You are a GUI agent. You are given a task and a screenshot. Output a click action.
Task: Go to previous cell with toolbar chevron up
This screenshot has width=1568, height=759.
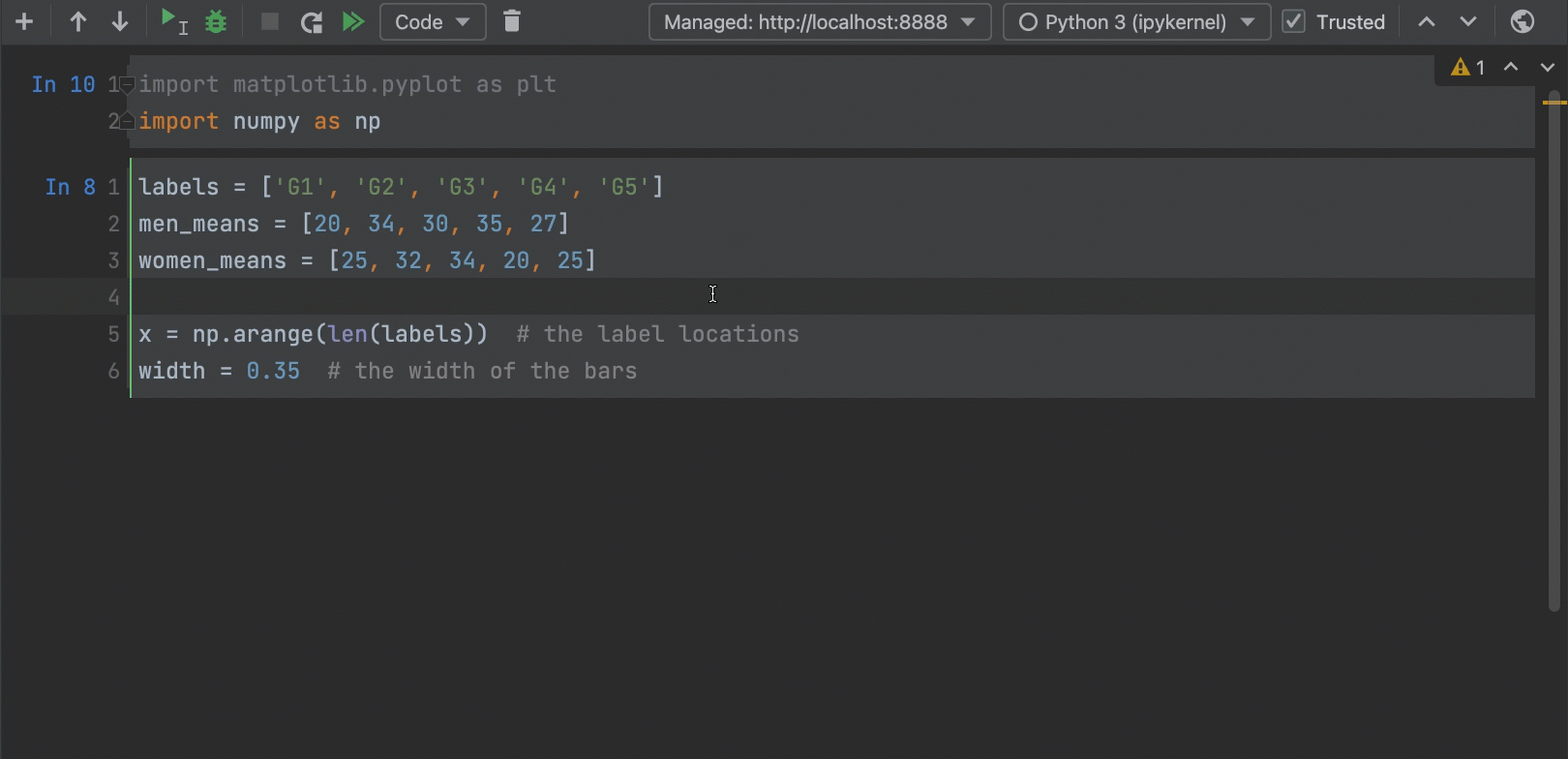click(1427, 21)
